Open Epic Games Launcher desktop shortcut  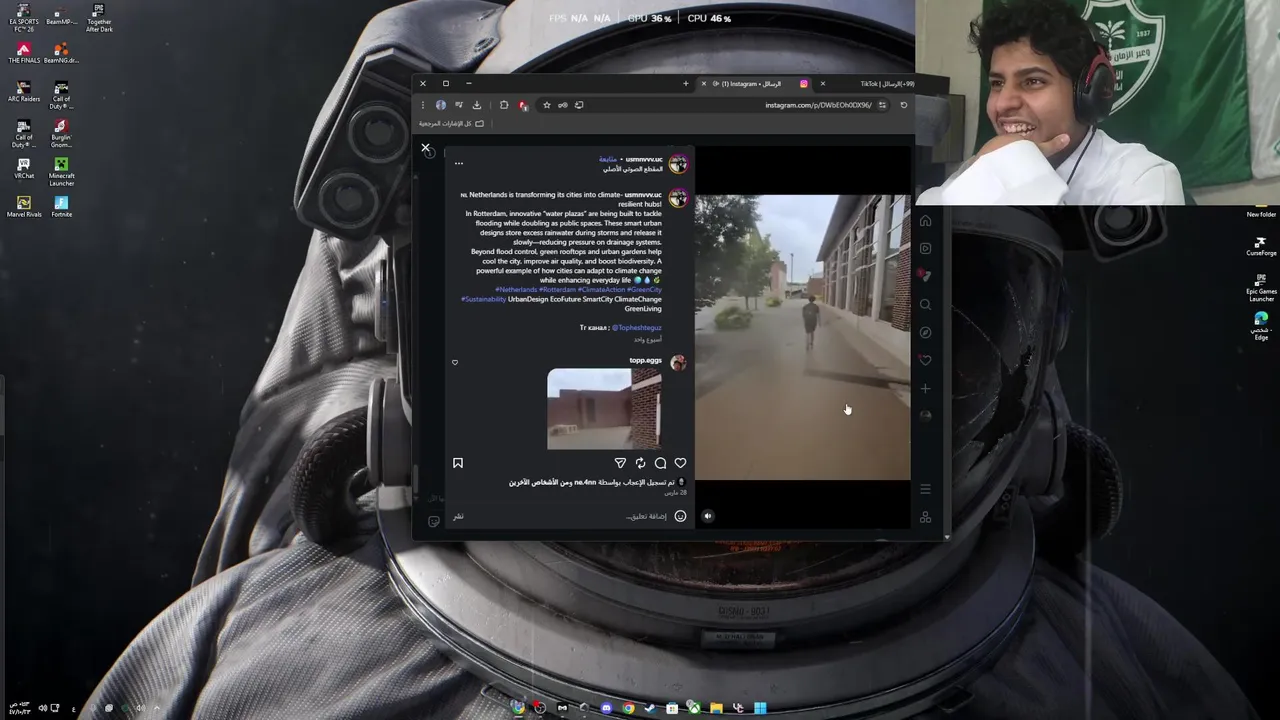click(x=1261, y=289)
